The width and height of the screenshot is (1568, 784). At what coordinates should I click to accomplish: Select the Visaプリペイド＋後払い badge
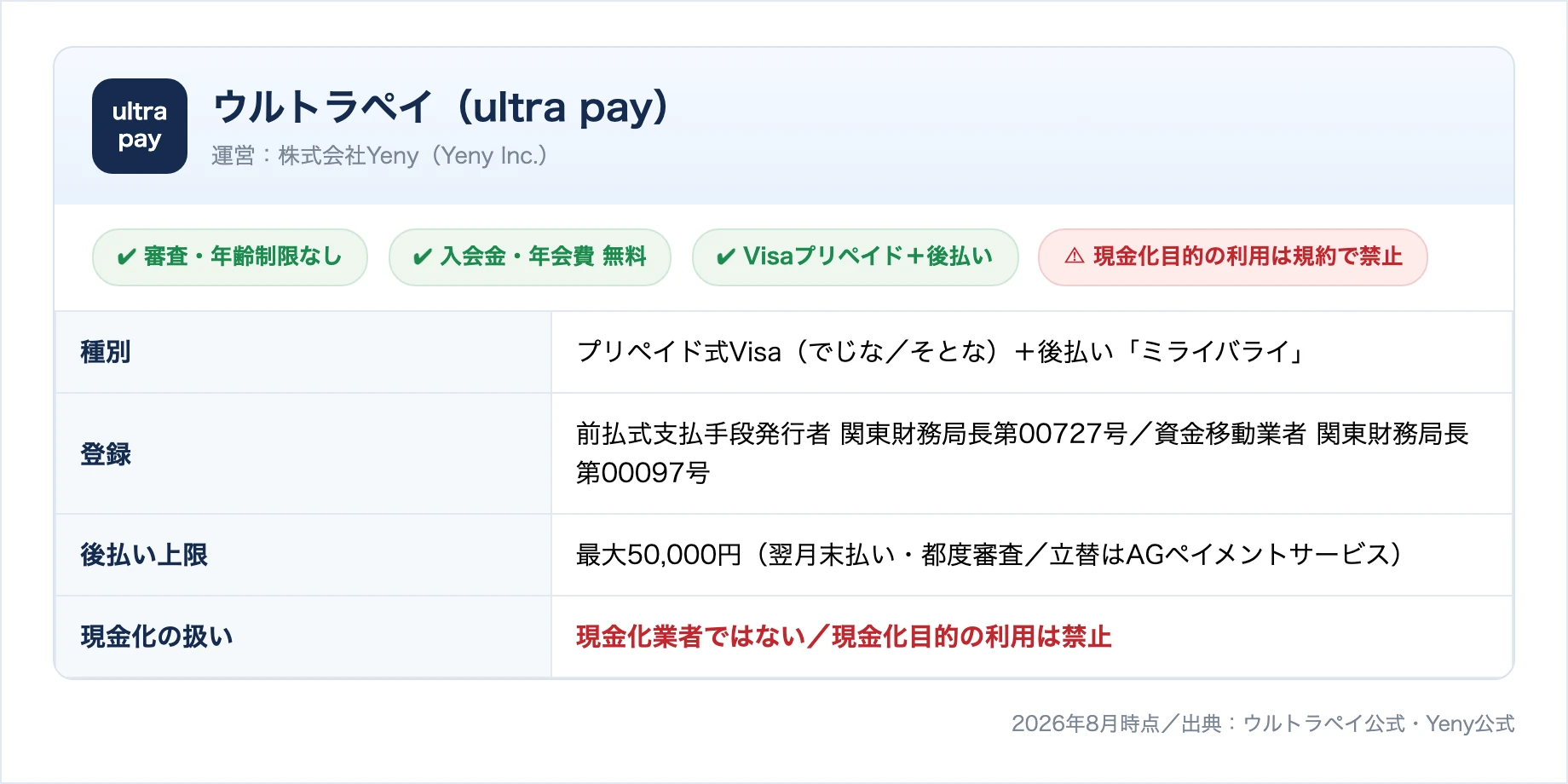pos(855,257)
